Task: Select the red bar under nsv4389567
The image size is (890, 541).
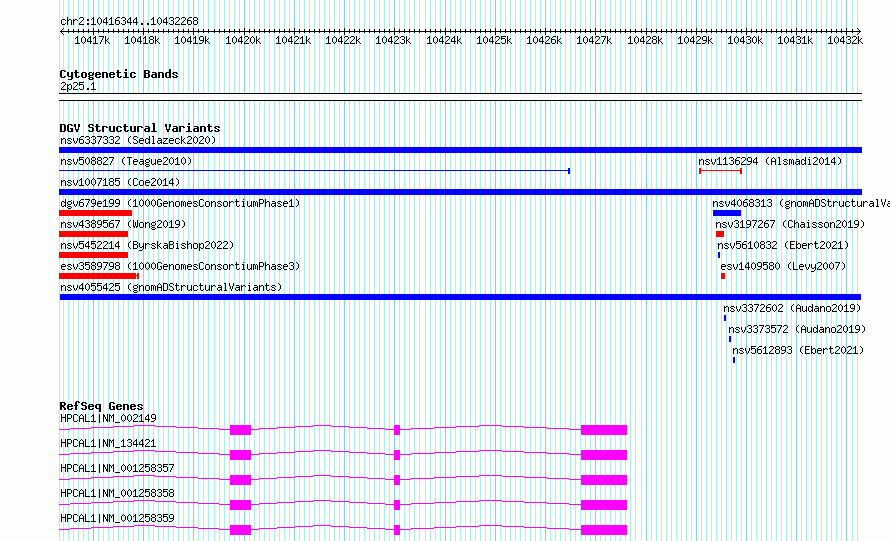Action: coord(94,234)
